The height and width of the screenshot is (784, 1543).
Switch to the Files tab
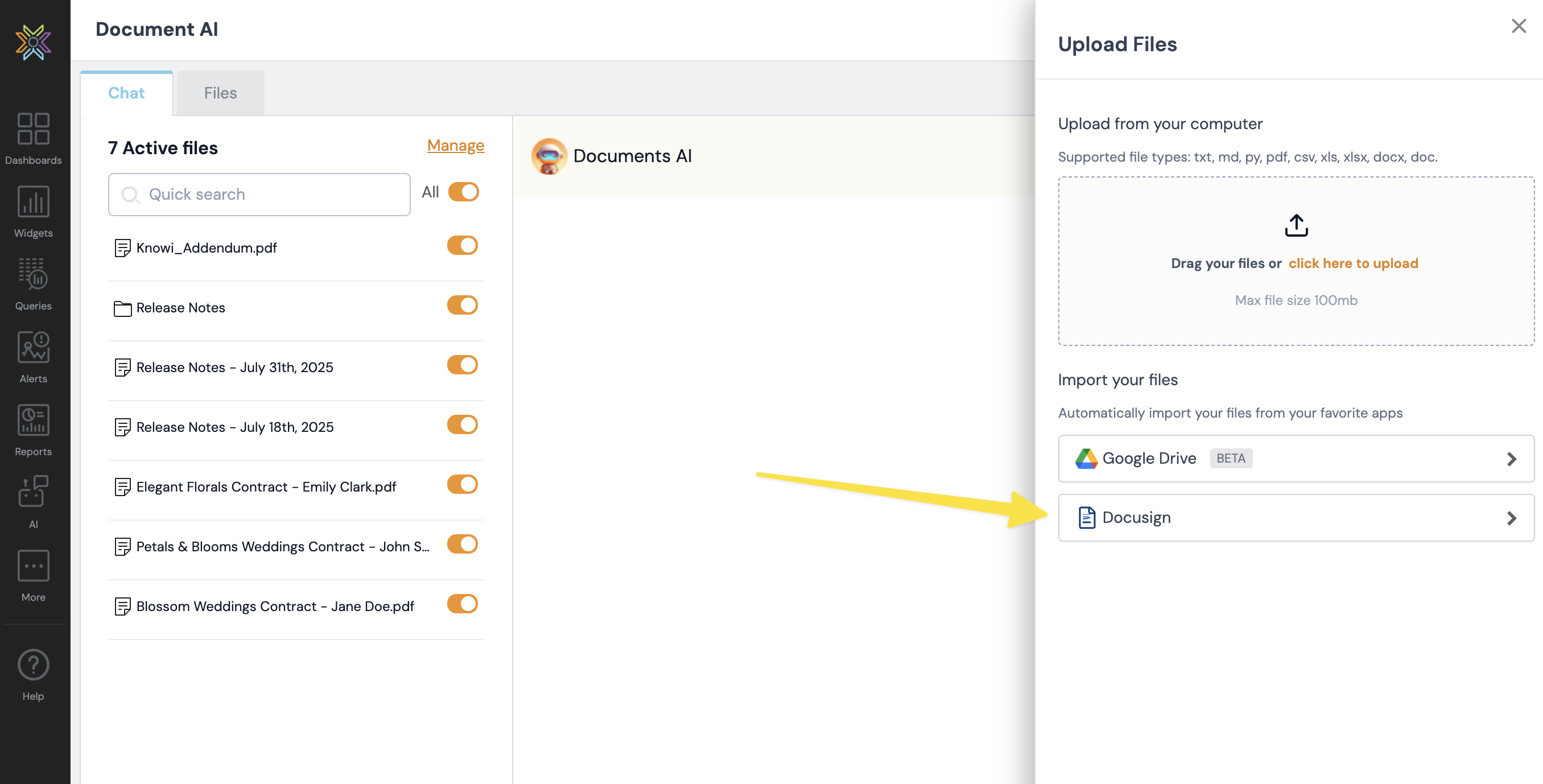pos(220,93)
